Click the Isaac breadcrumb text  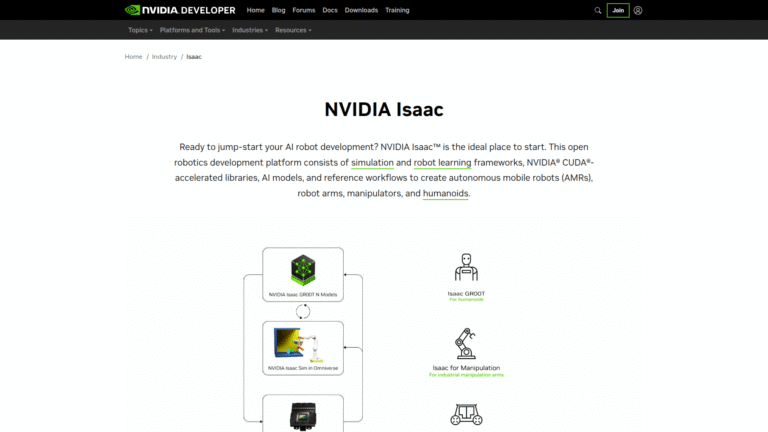pyautogui.click(x=194, y=57)
